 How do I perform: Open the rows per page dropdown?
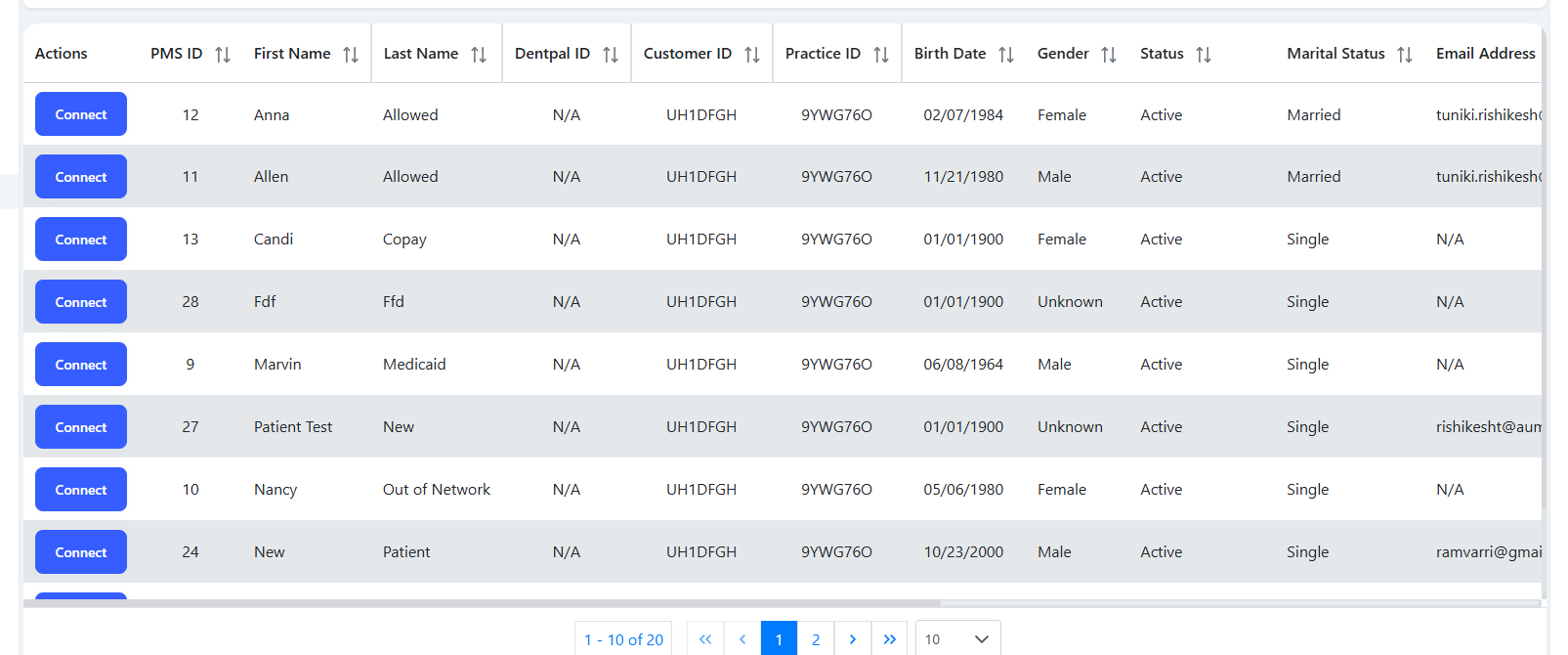957,639
